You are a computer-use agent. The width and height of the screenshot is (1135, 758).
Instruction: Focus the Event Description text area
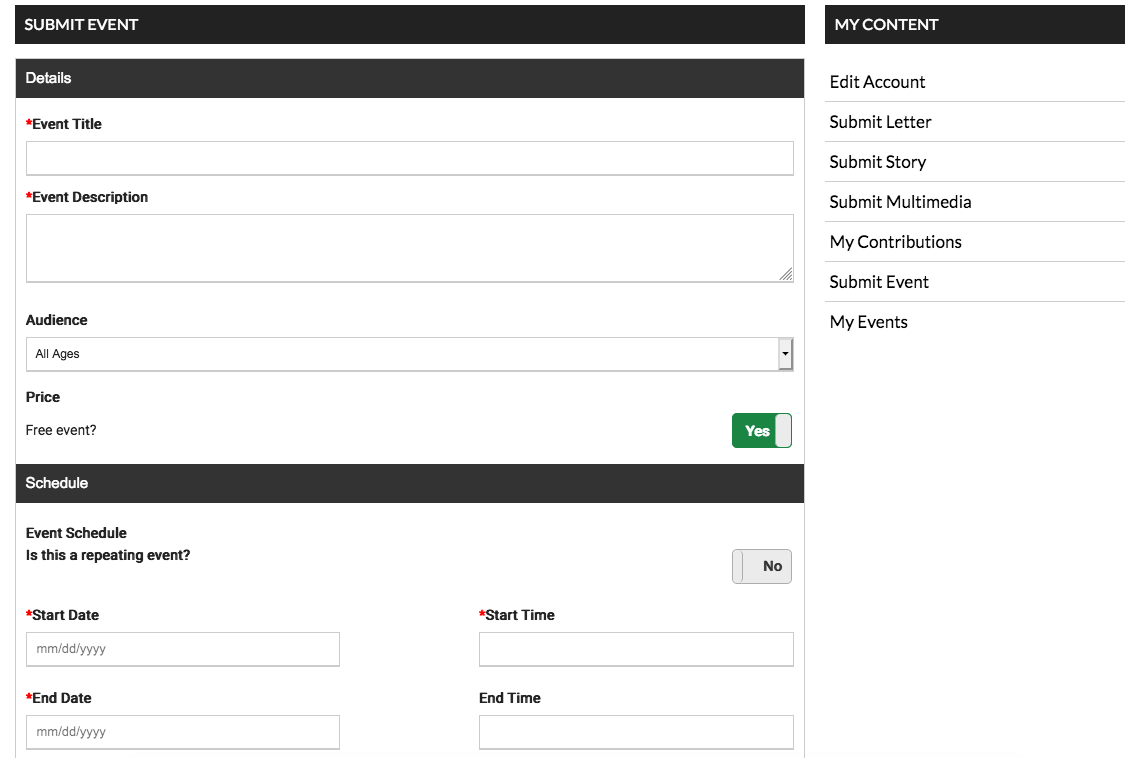coord(410,248)
